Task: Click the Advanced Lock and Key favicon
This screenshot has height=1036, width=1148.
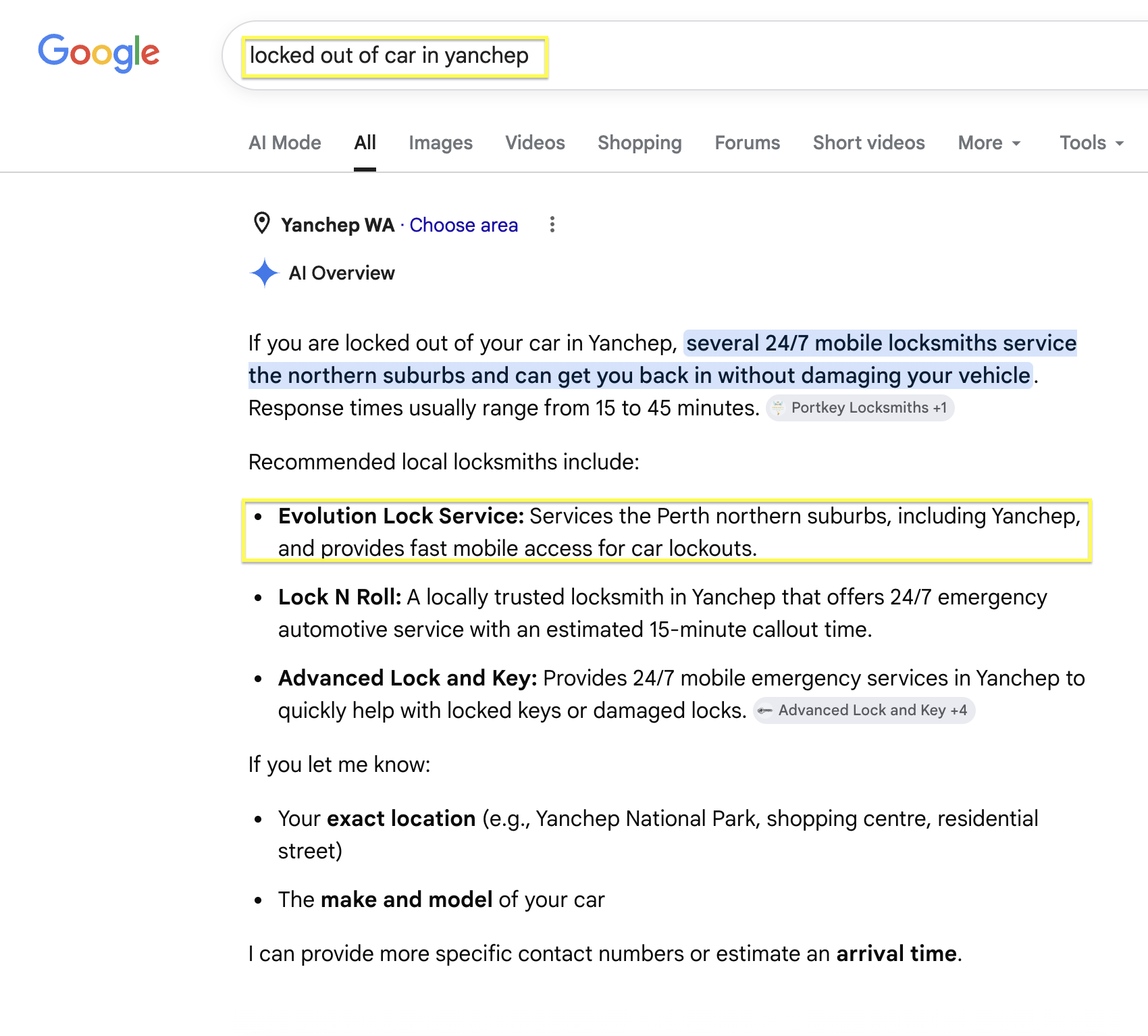Action: 765,710
